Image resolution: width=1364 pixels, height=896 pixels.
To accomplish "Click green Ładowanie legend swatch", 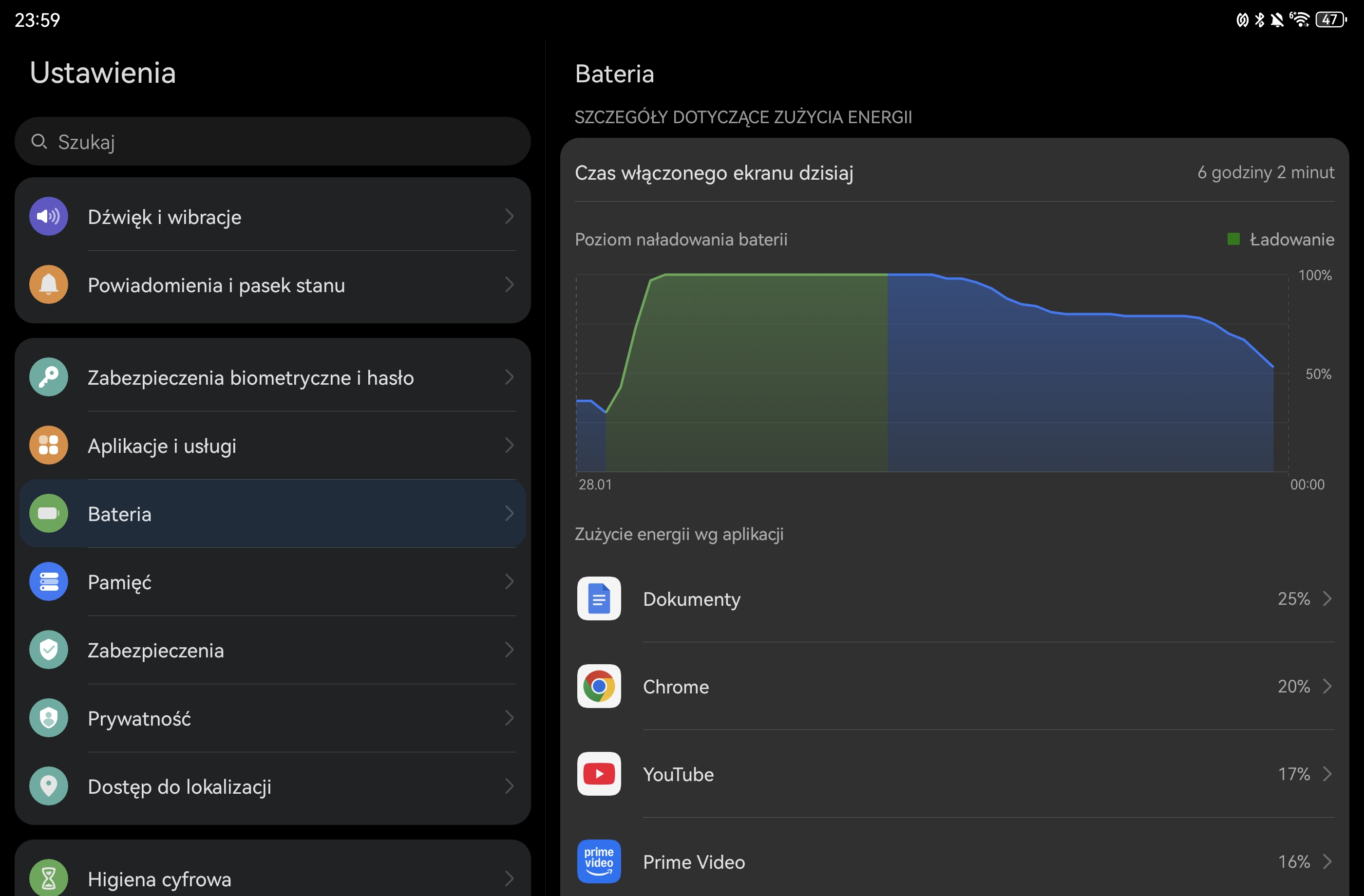I will coord(1233,239).
